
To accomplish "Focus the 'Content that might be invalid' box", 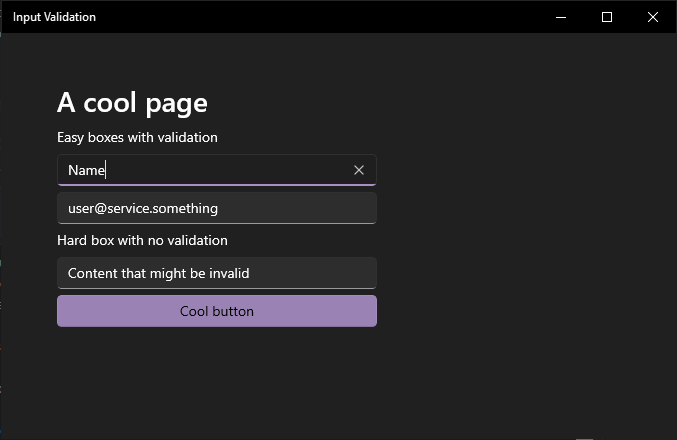I will [217, 273].
